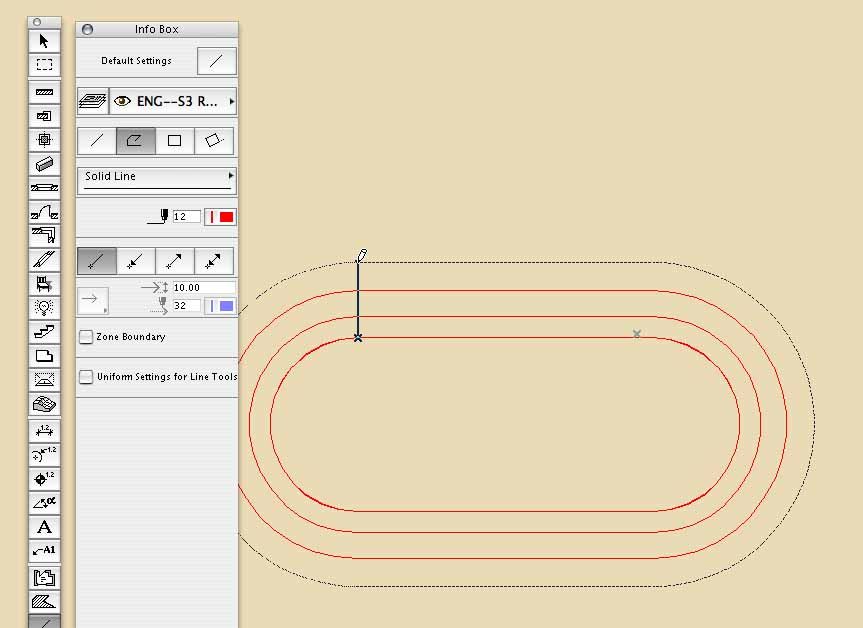The height and width of the screenshot is (628, 863).
Task: Pick the Mesh tool
Action: [44, 403]
